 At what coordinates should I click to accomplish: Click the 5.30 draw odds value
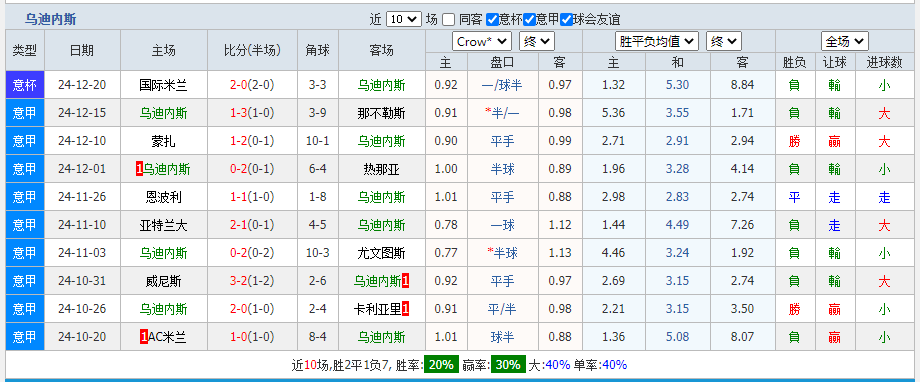678,85
